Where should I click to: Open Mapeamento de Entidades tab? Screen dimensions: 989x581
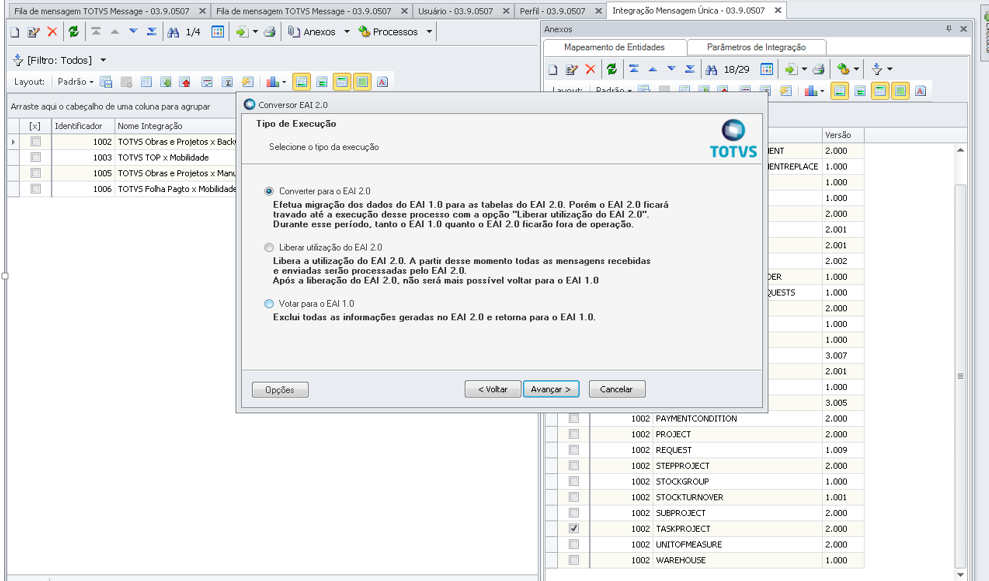[614, 47]
